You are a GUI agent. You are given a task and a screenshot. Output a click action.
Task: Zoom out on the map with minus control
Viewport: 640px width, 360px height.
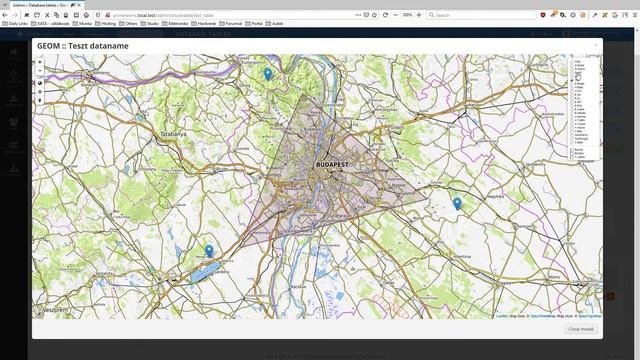(40, 70)
